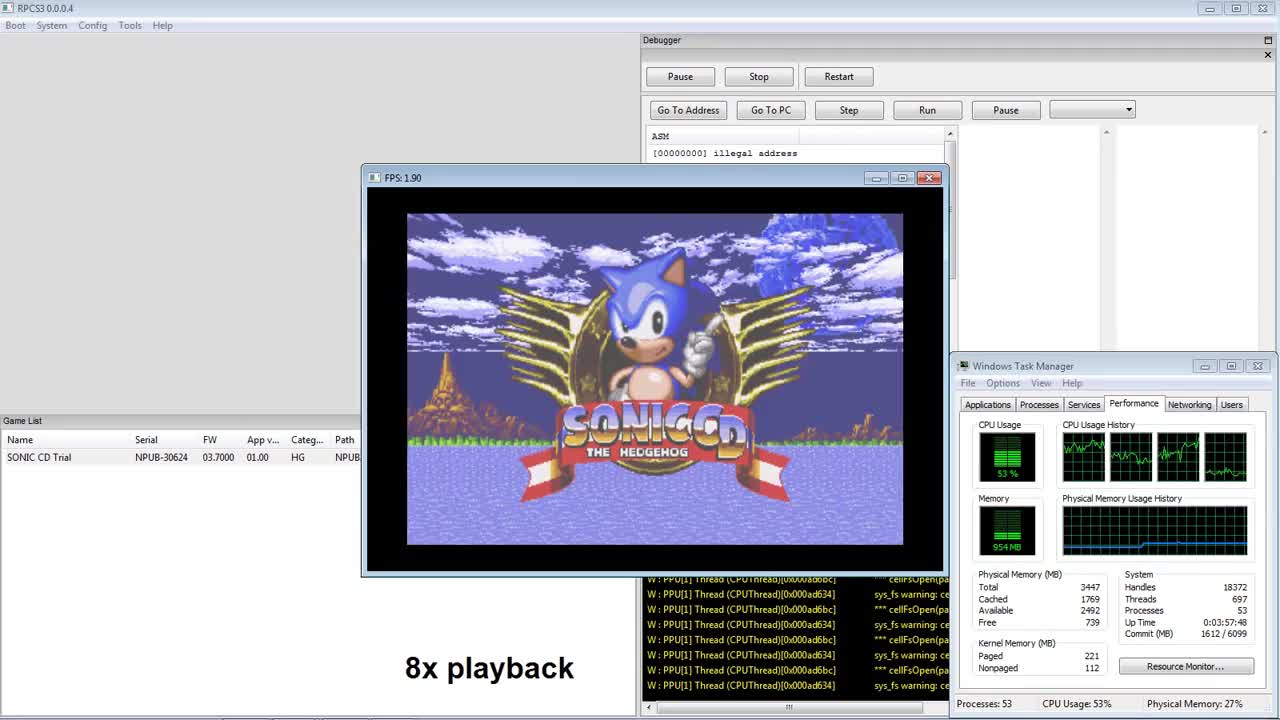Viewport: 1280px width, 720px height.
Task: Open the thread selection dropdown in Debugger
Action: [x=1092, y=110]
